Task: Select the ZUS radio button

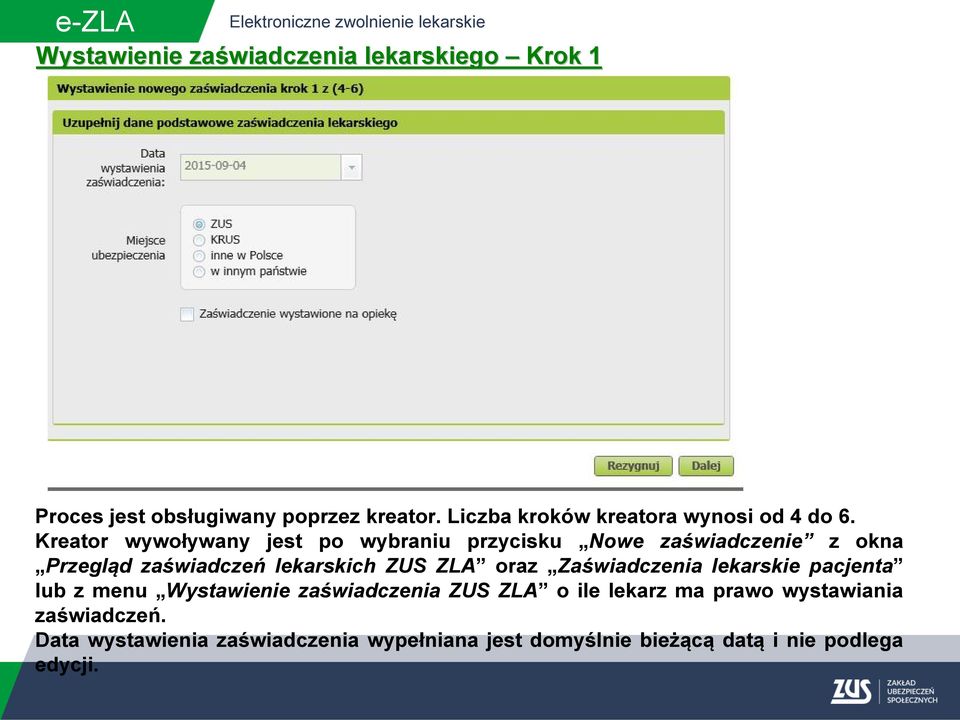Action: coord(199,224)
